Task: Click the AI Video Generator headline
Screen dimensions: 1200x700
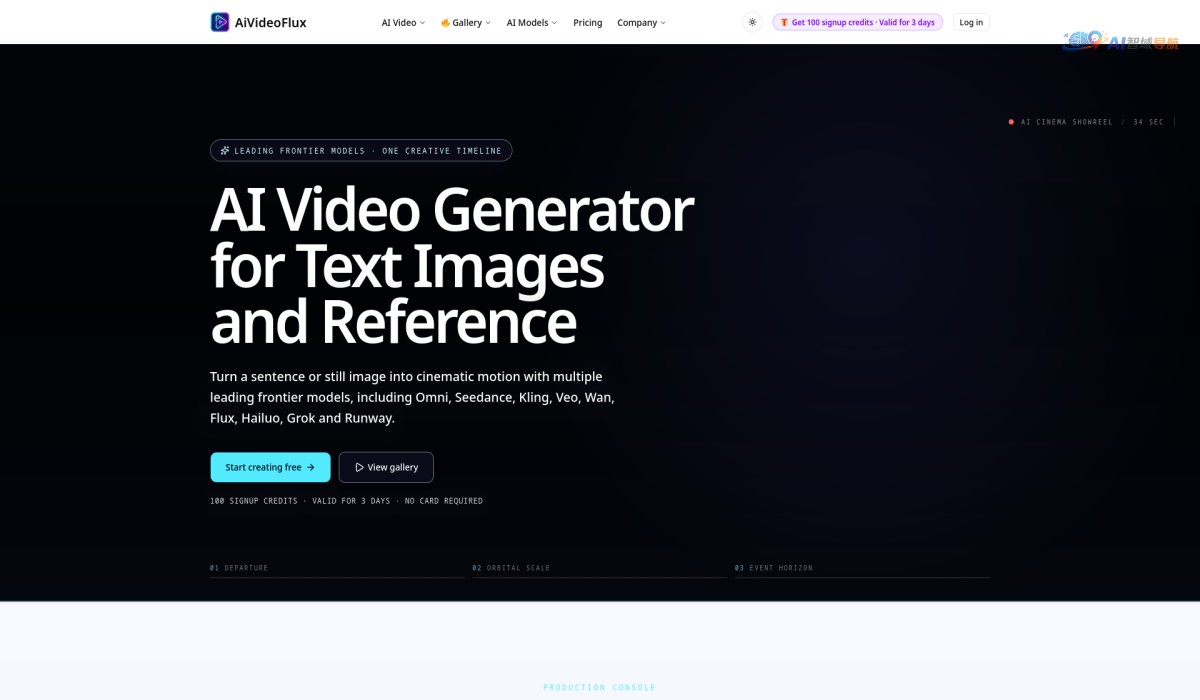Action: (452, 266)
